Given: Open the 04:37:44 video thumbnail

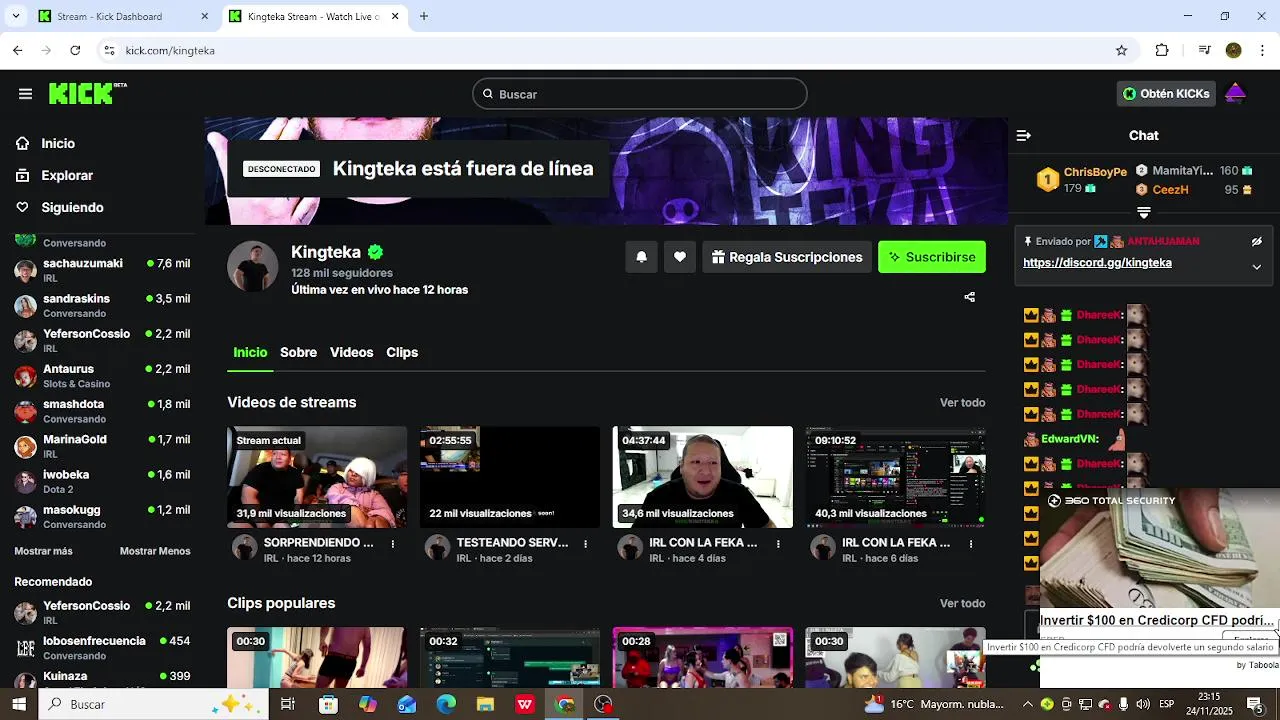Looking at the screenshot, I should 703,477.
